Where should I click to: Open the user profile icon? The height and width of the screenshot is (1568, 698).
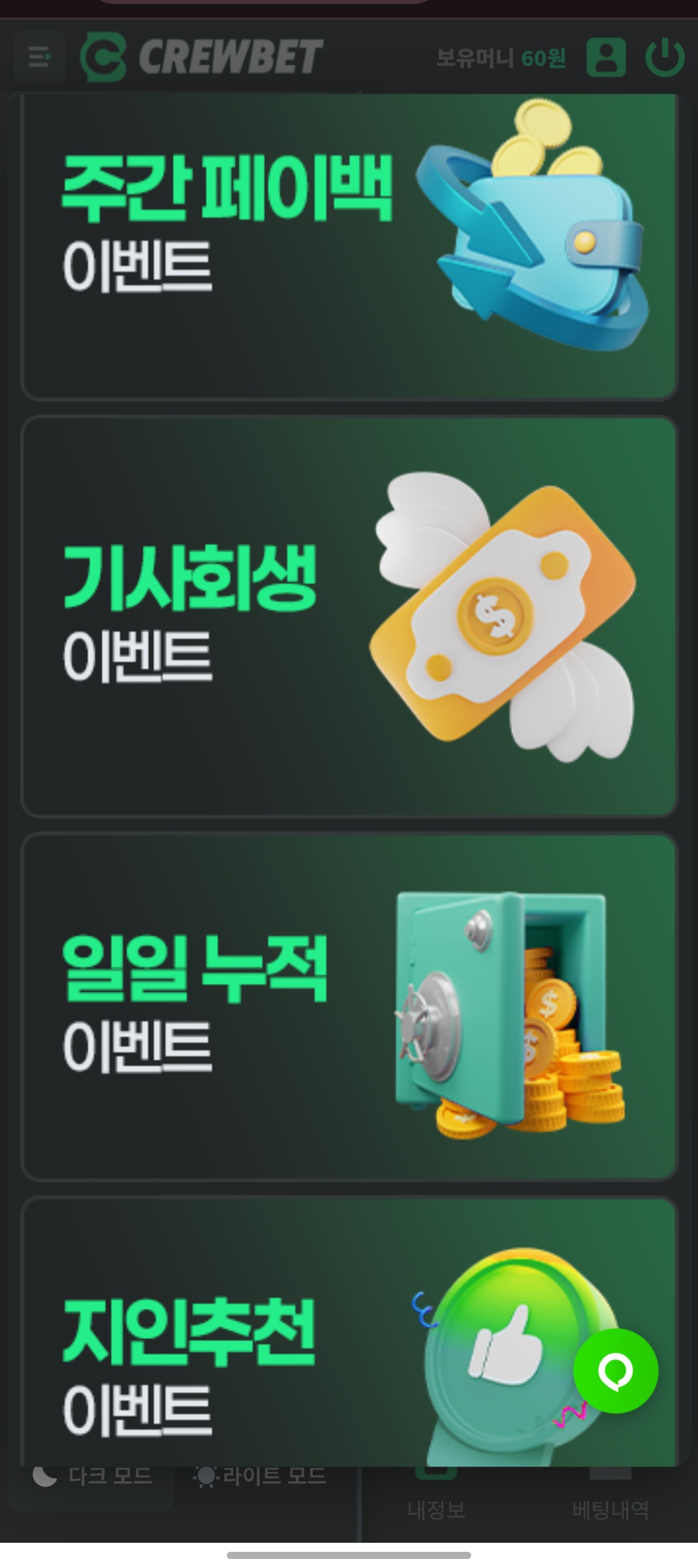click(x=606, y=58)
